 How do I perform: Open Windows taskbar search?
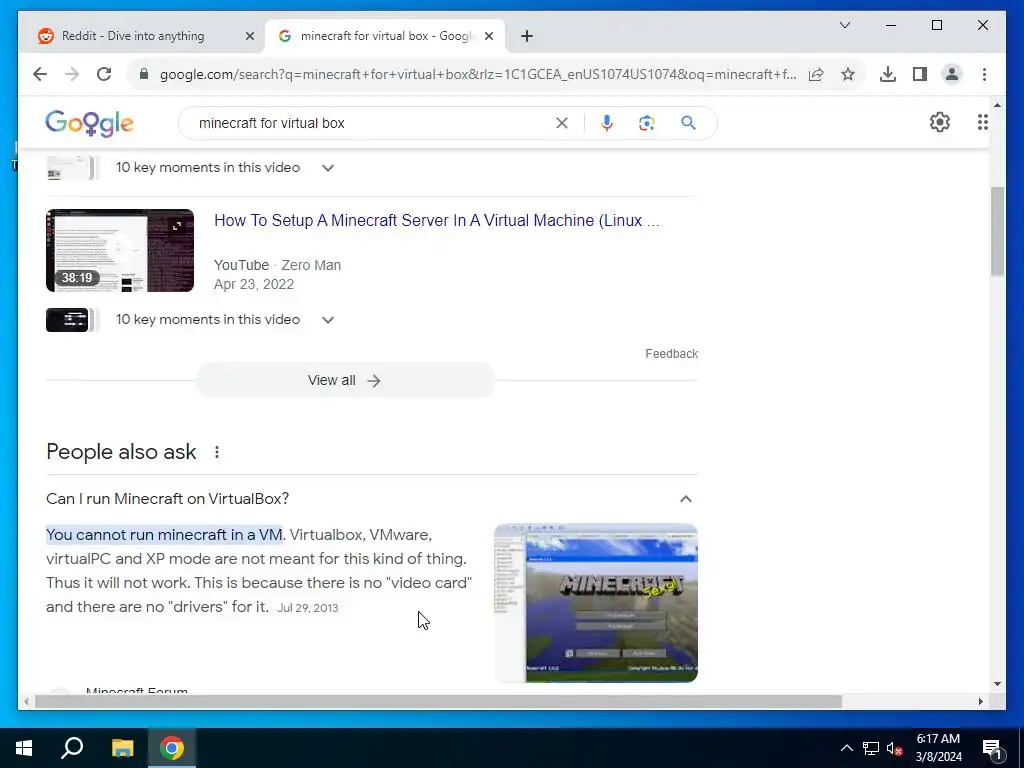click(x=72, y=748)
